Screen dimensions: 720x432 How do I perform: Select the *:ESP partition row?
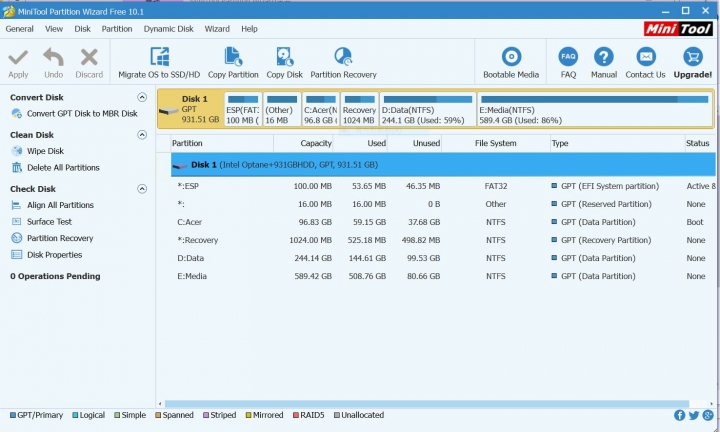[x=443, y=186]
